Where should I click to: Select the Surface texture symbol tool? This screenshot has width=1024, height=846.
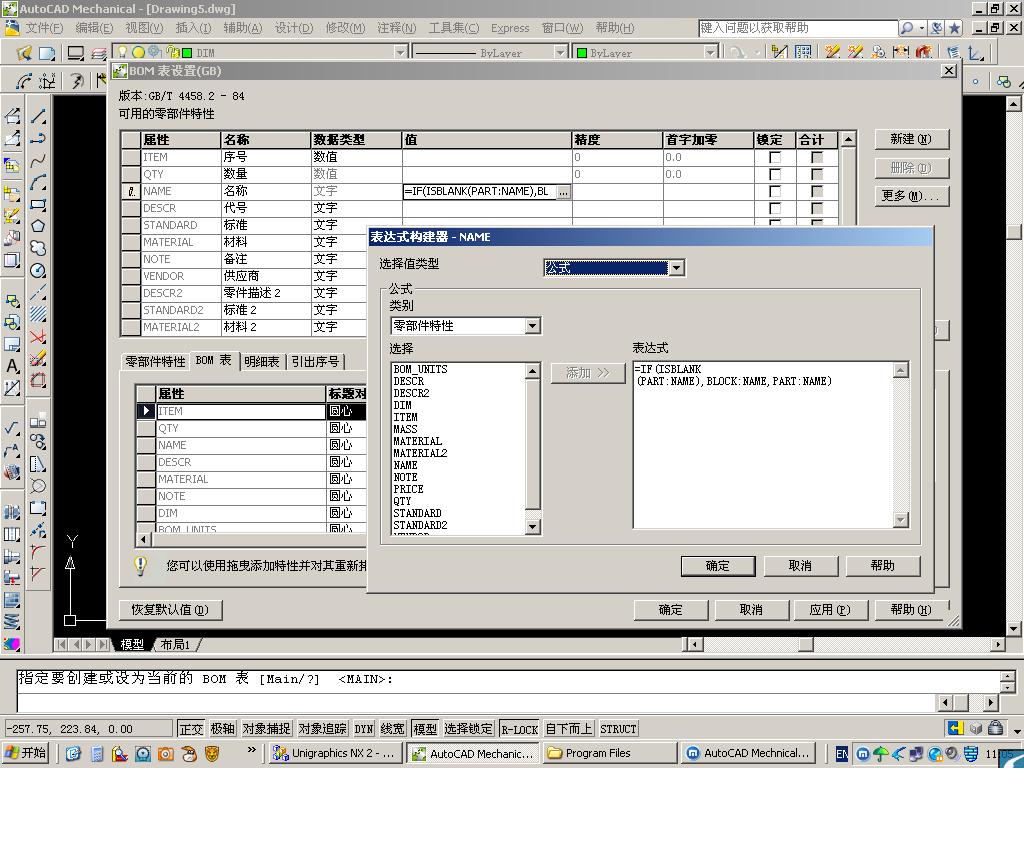click(12, 428)
